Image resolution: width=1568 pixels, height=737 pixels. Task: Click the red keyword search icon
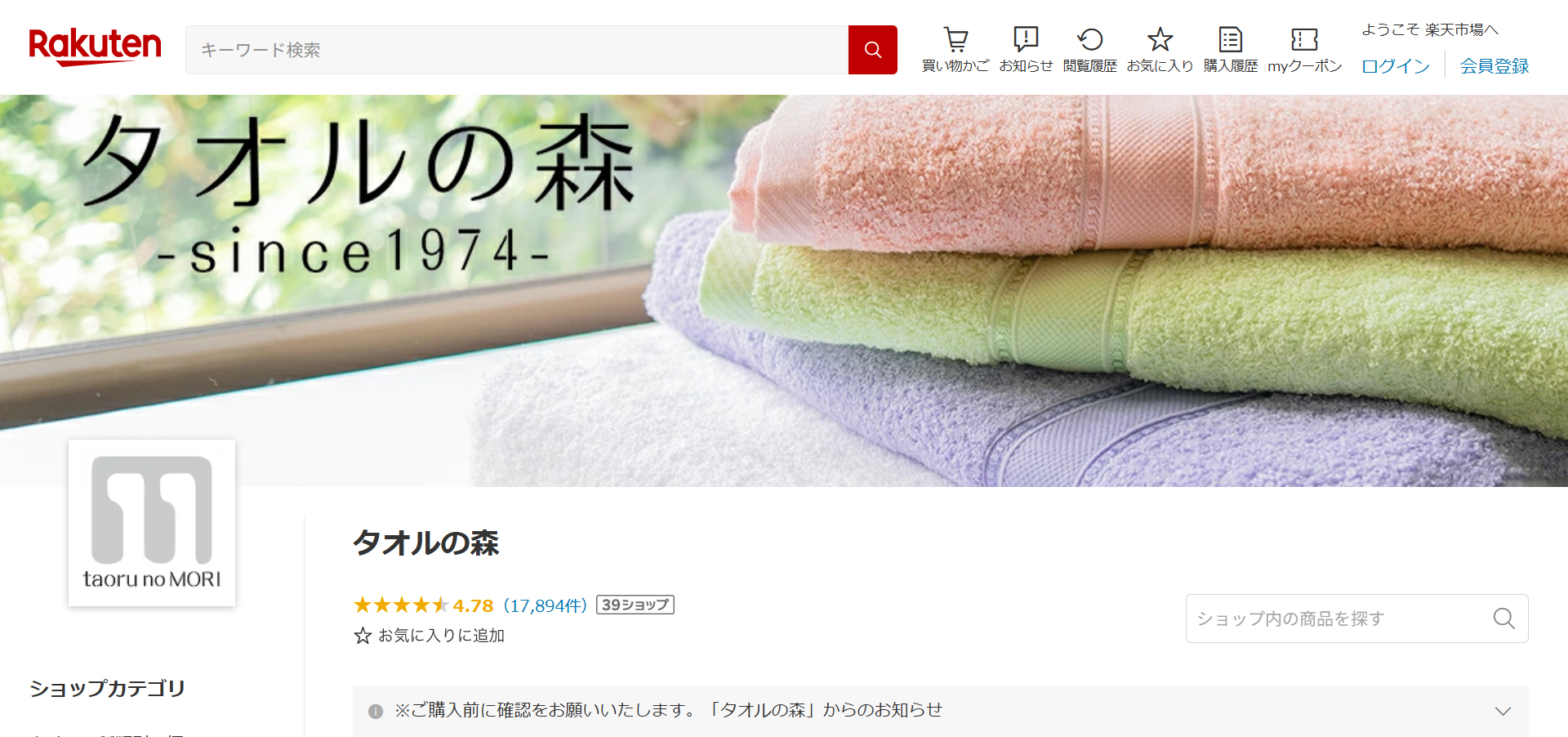point(872,49)
